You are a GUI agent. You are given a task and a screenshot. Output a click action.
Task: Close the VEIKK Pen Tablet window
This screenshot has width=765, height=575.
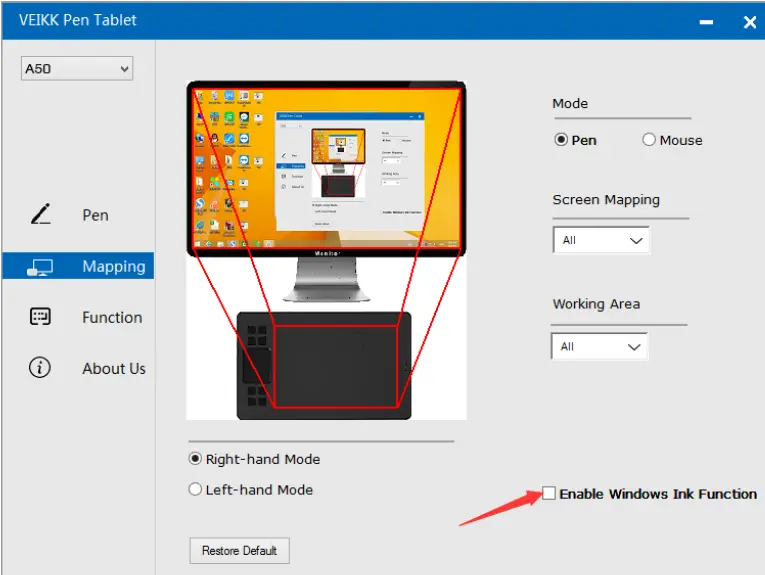748,20
